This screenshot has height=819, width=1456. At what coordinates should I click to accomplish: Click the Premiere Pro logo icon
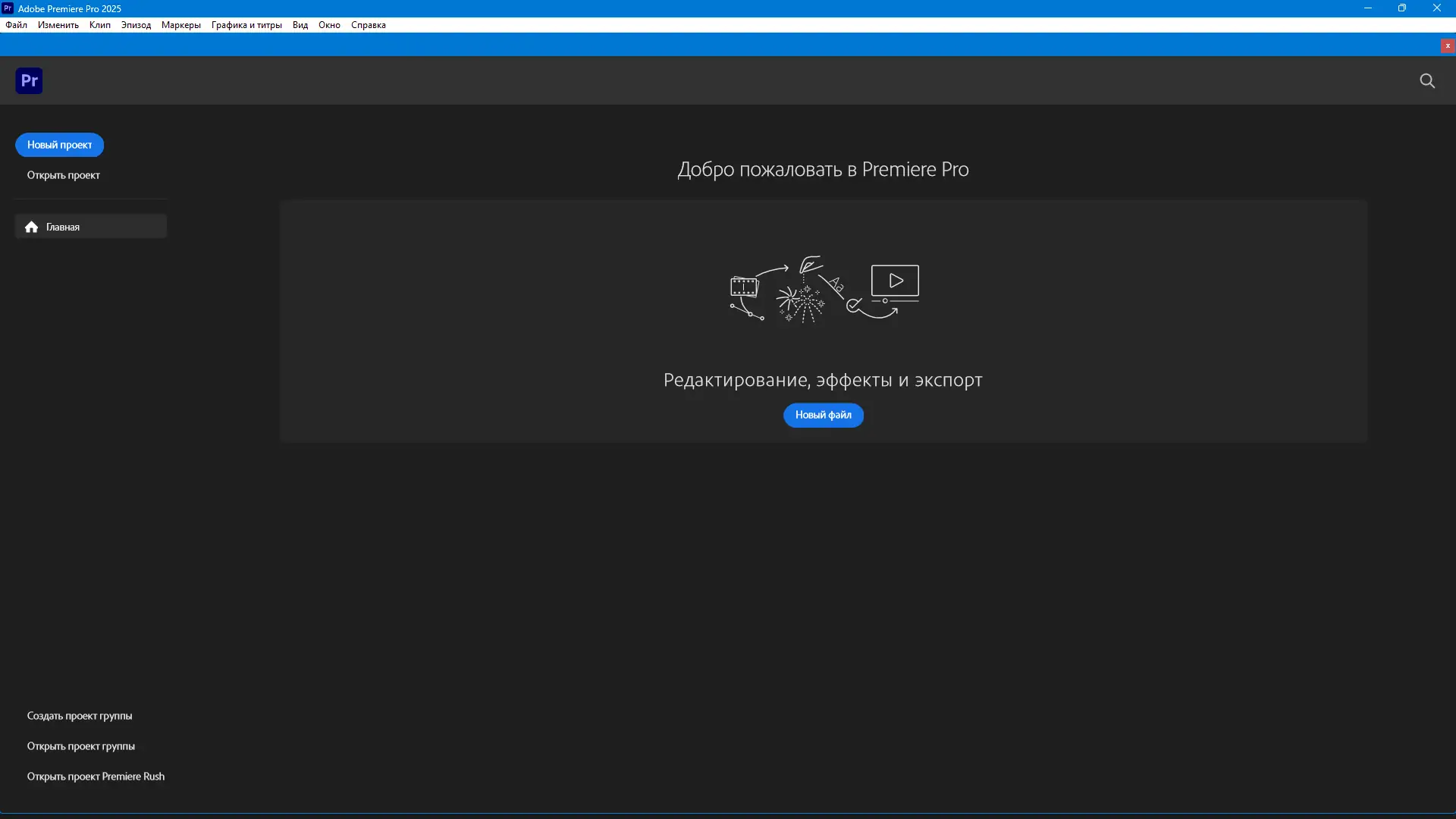click(x=29, y=80)
